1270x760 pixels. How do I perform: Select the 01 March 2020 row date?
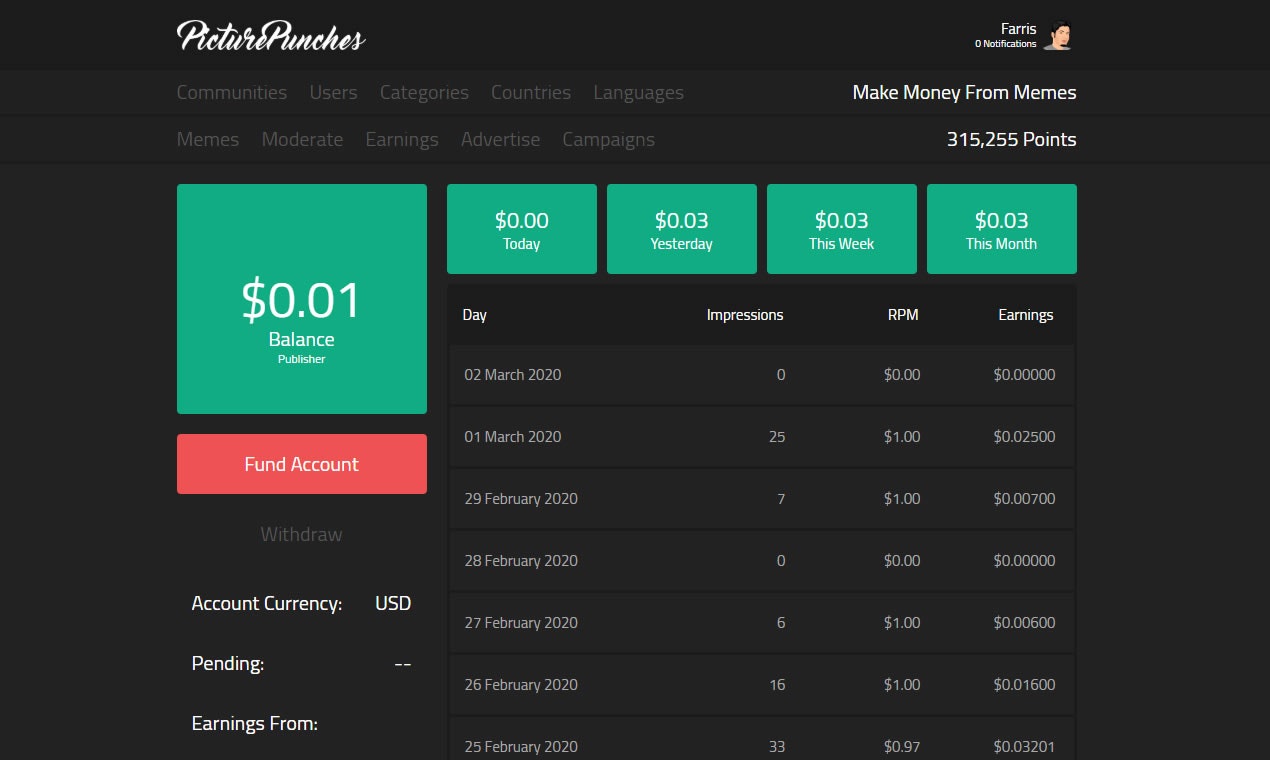513,437
